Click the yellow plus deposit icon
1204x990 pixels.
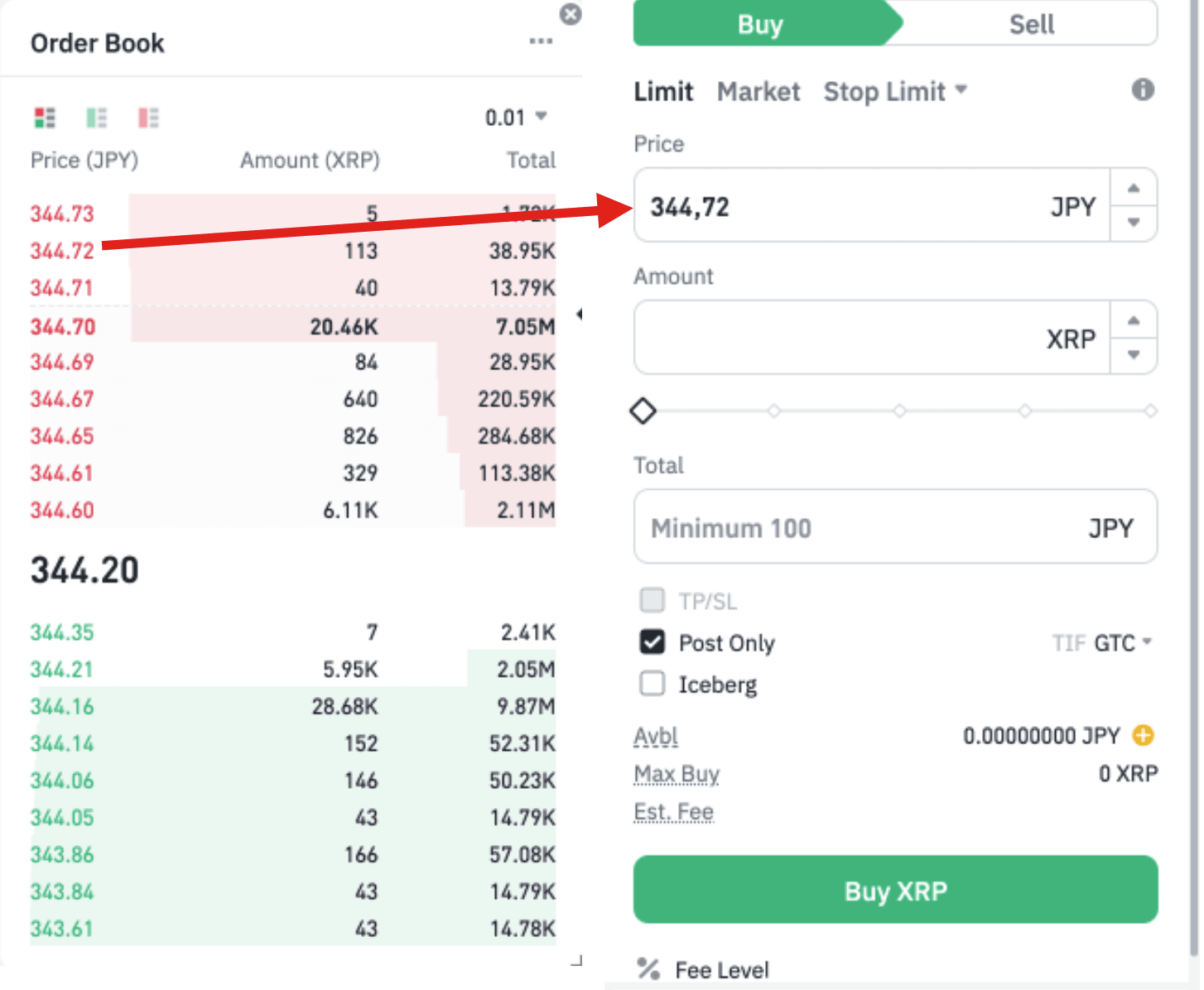coord(1143,735)
